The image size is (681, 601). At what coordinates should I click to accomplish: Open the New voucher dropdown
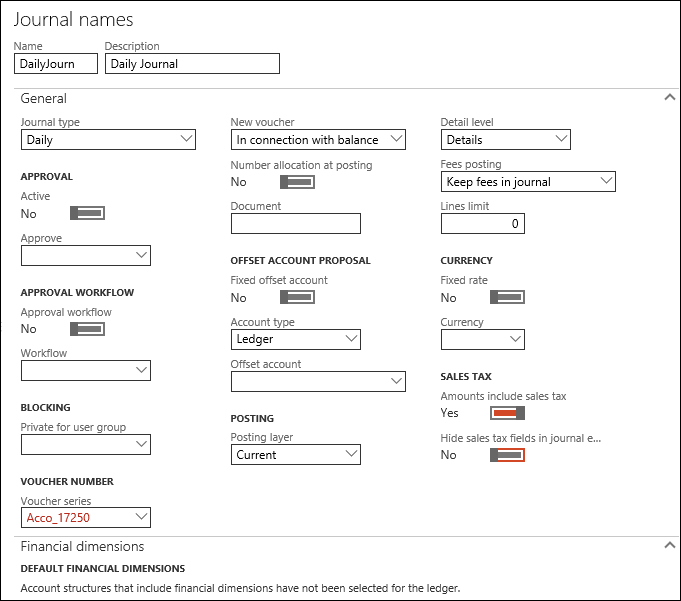click(x=318, y=140)
